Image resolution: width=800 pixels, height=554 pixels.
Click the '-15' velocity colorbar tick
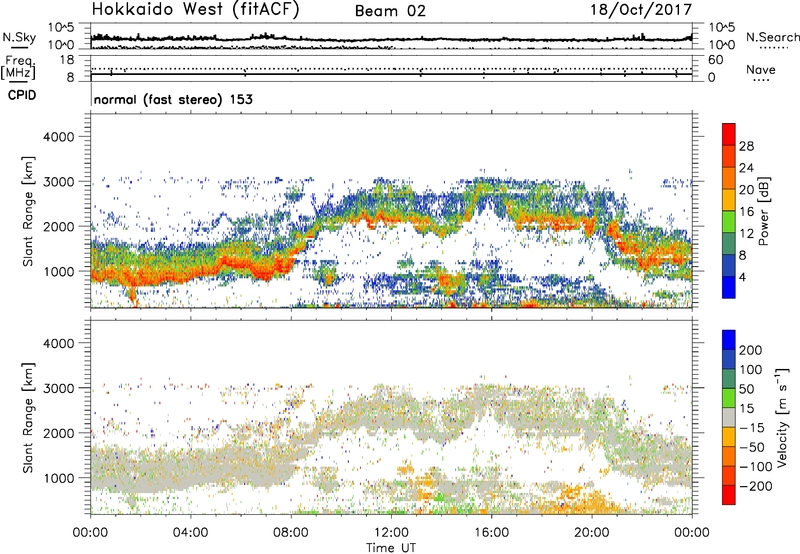coord(752,428)
